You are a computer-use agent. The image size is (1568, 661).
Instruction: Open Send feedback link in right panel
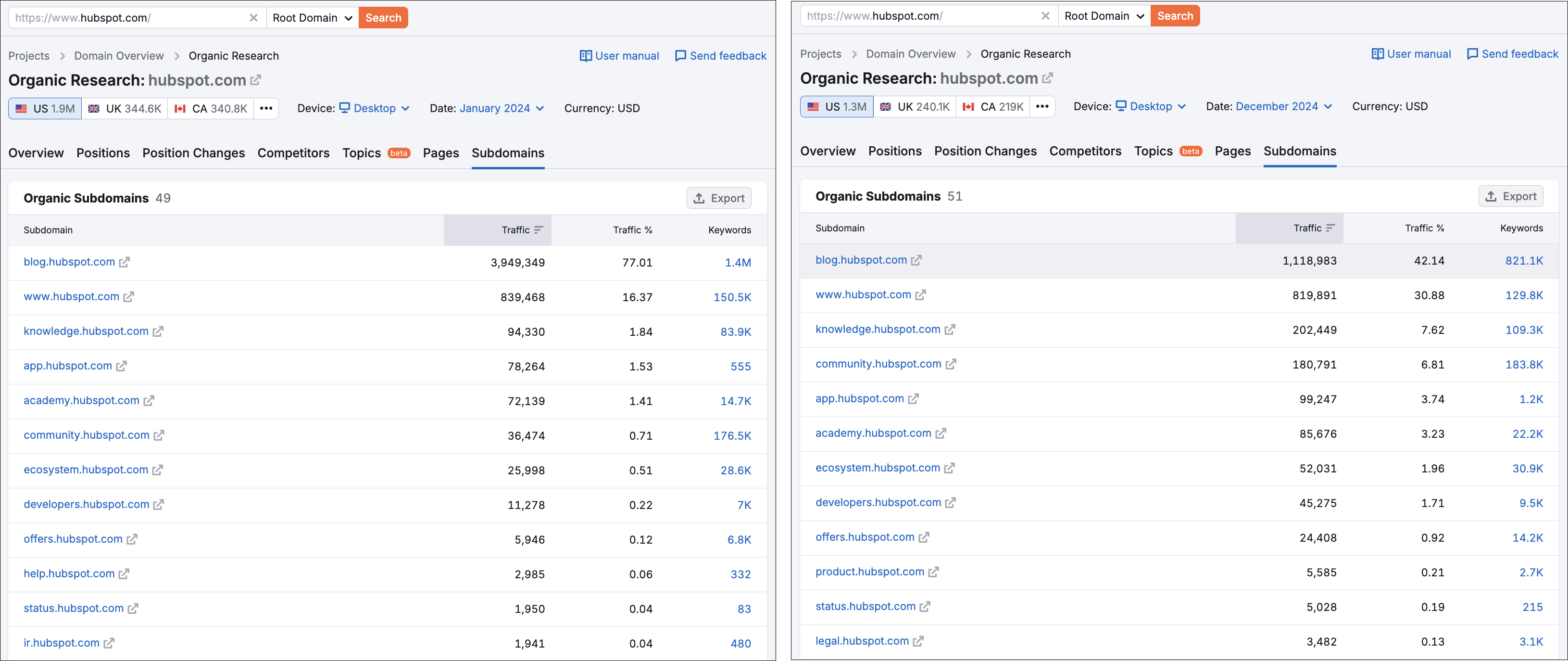[x=1513, y=54]
